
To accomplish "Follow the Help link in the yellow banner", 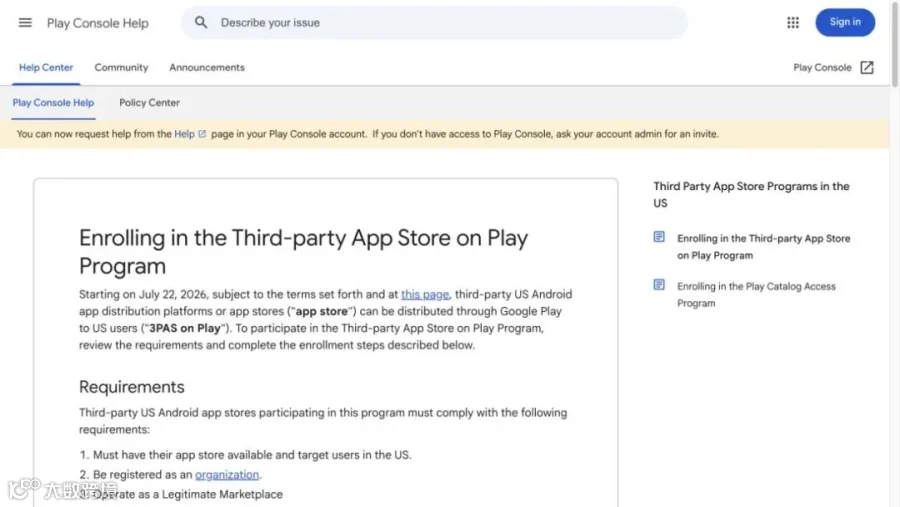I will (x=184, y=134).
